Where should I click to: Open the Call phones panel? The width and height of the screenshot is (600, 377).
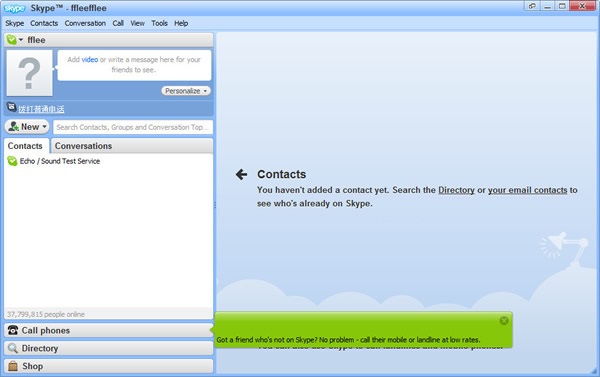click(x=108, y=330)
